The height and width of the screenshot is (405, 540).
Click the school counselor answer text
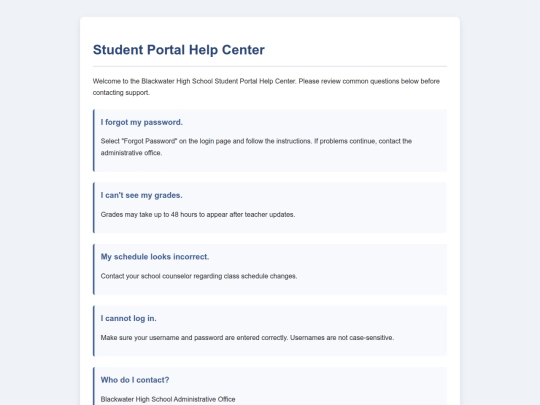point(199,276)
